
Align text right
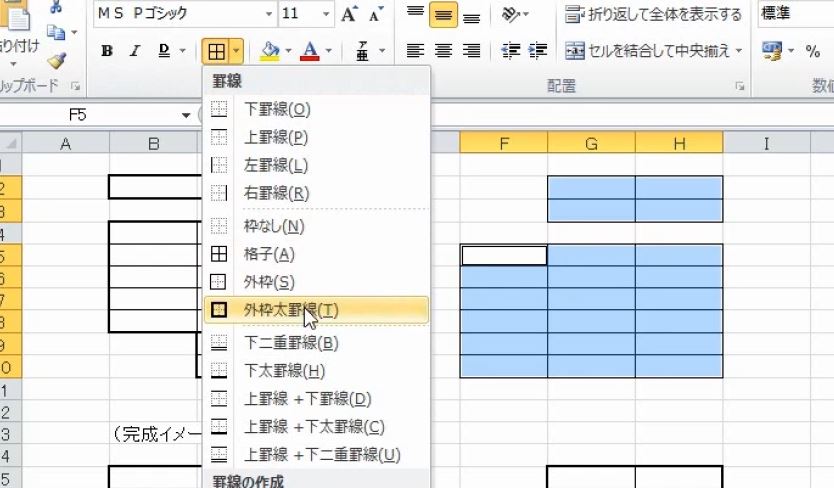[471, 51]
